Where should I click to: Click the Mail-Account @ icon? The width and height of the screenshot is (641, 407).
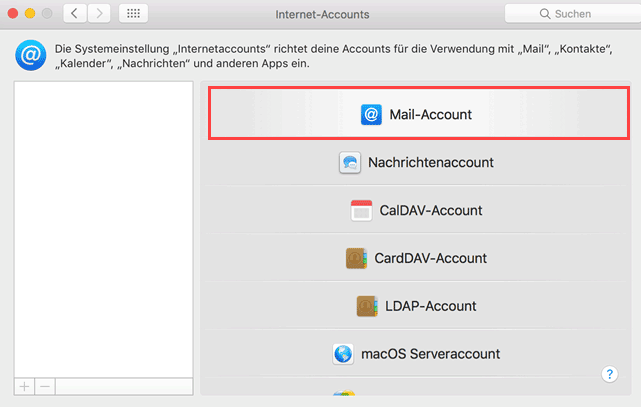371,114
